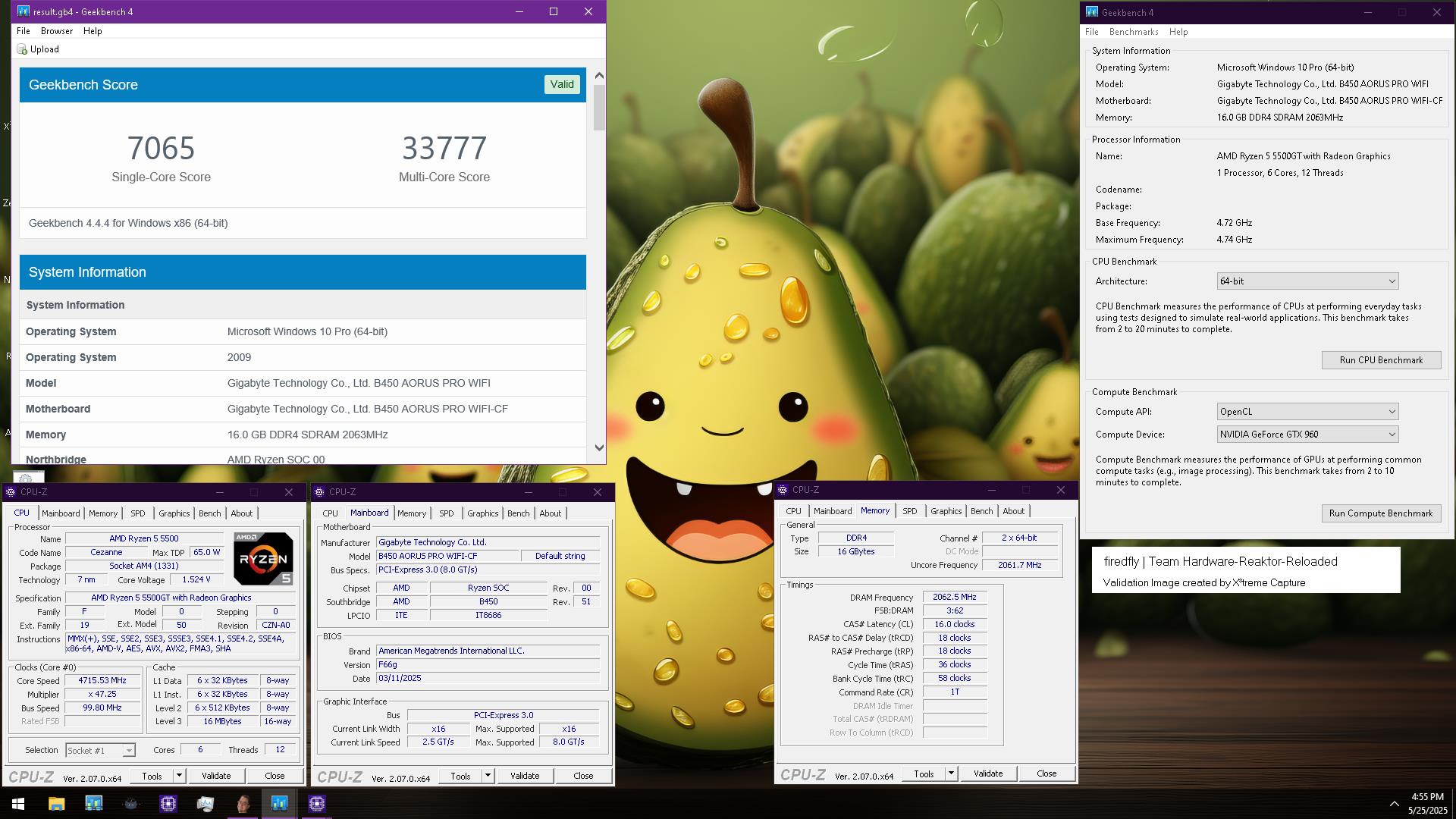Click the Core Speed 4715.53 MHz field
Viewport: 1456px width, 819px height.
coord(102,681)
